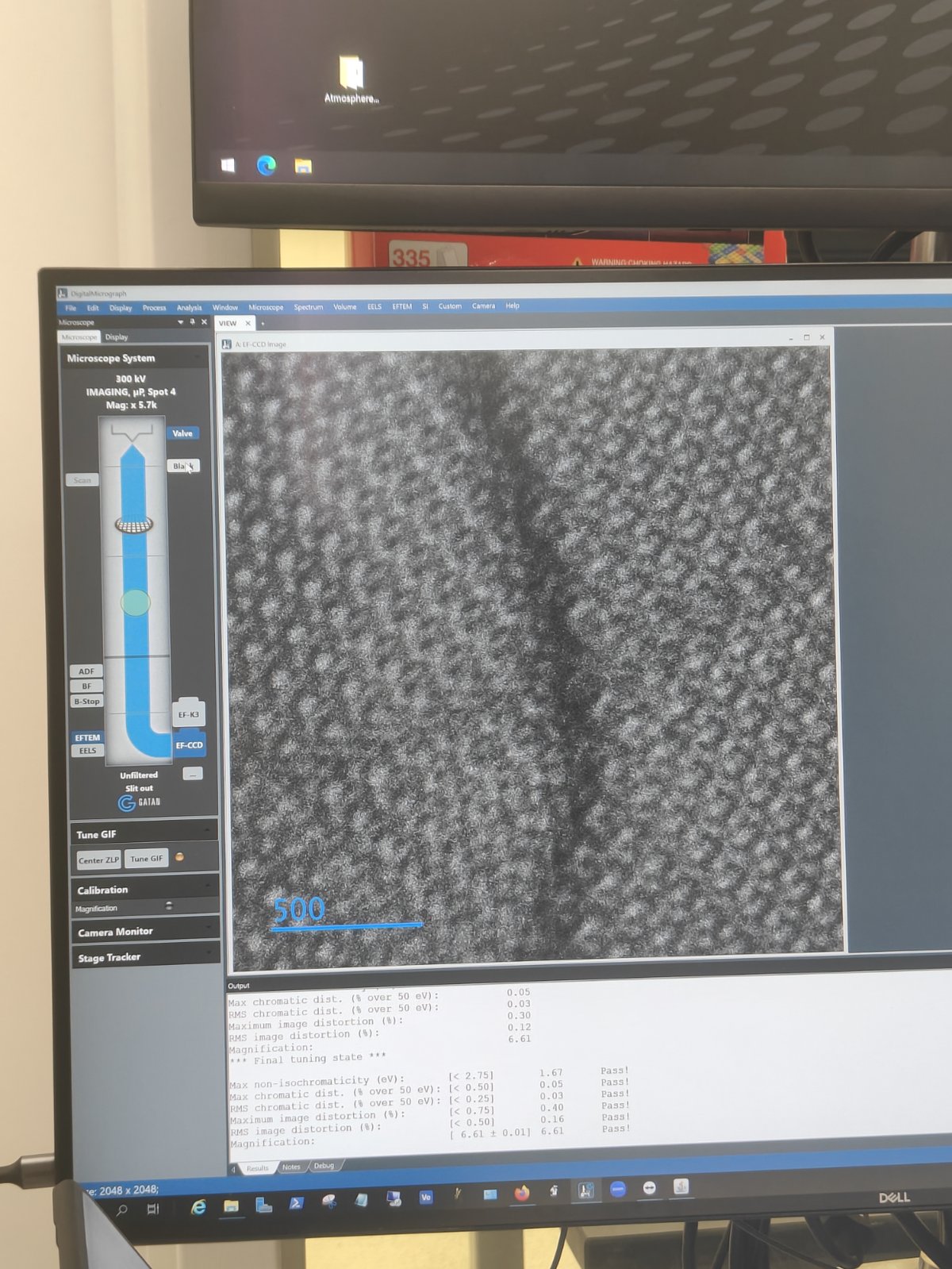This screenshot has height=1269, width=952.
Task: Select the Results output tab
Action: 257,1168
